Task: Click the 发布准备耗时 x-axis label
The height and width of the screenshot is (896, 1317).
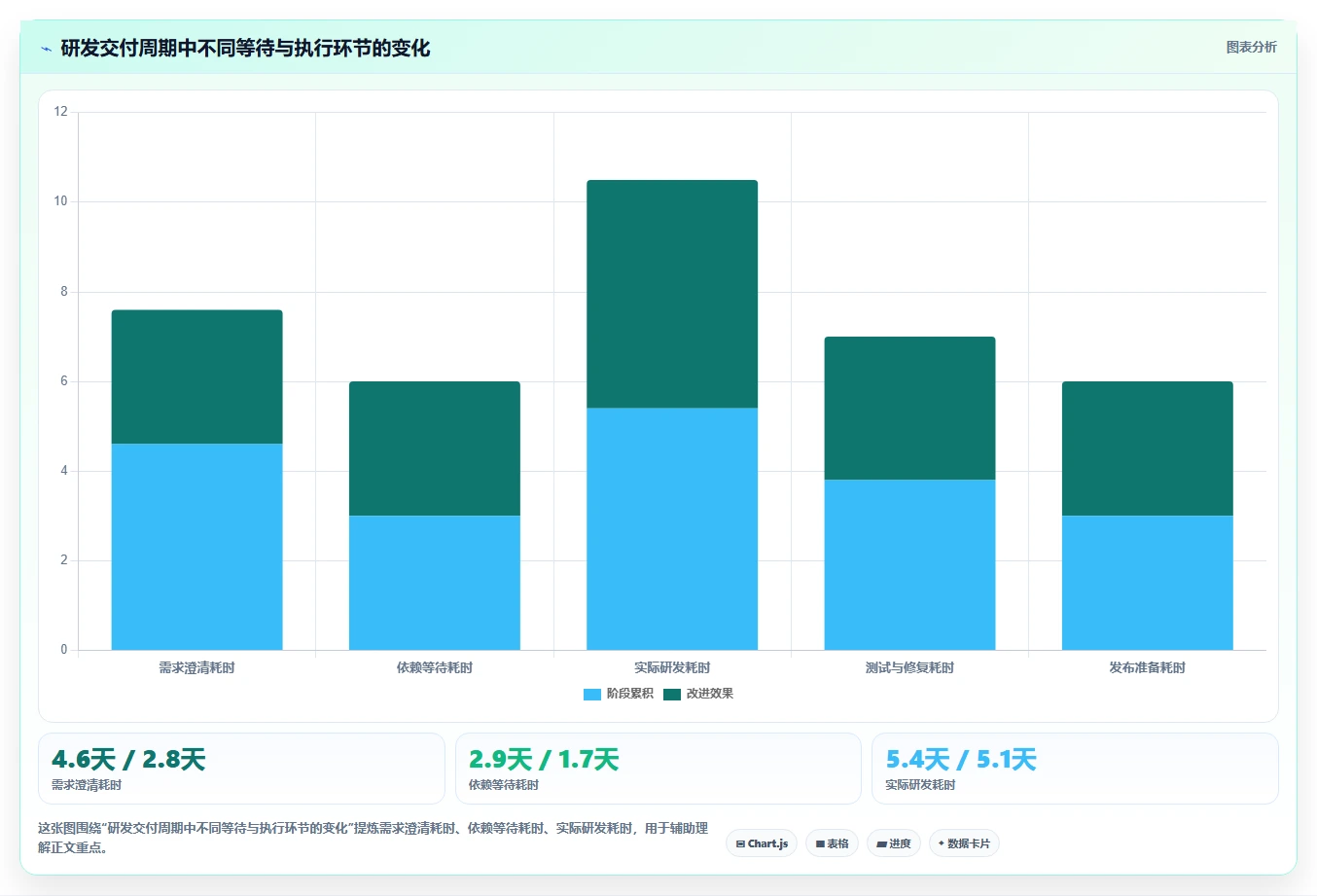Action: pos(1148,667)
